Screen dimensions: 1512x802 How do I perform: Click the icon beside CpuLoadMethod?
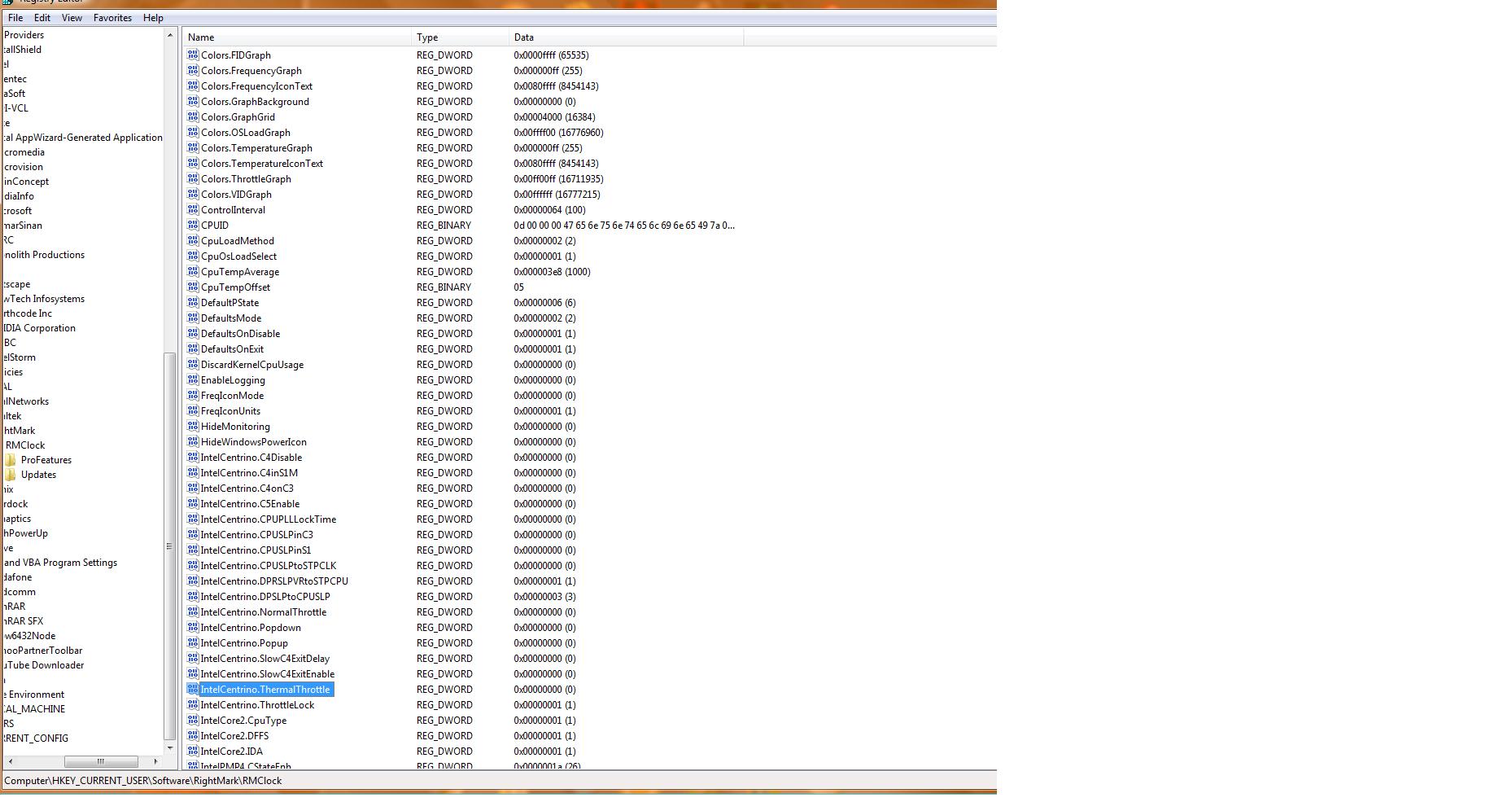[x=193, y=241]
